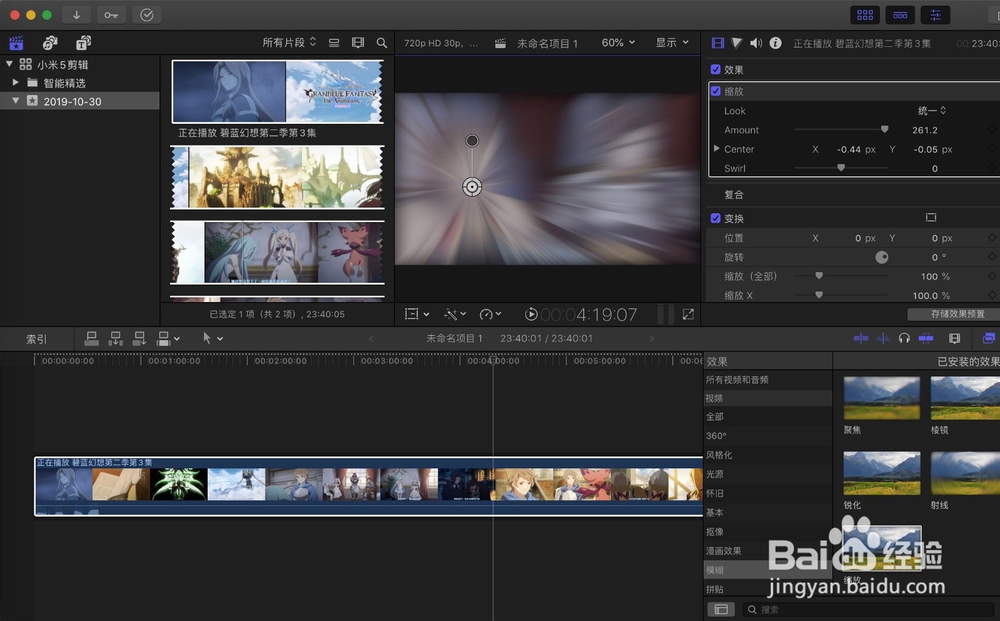1000x621 pixels.
Task: Open enhancements magic wand dropdown
Action: coord(455,314)
